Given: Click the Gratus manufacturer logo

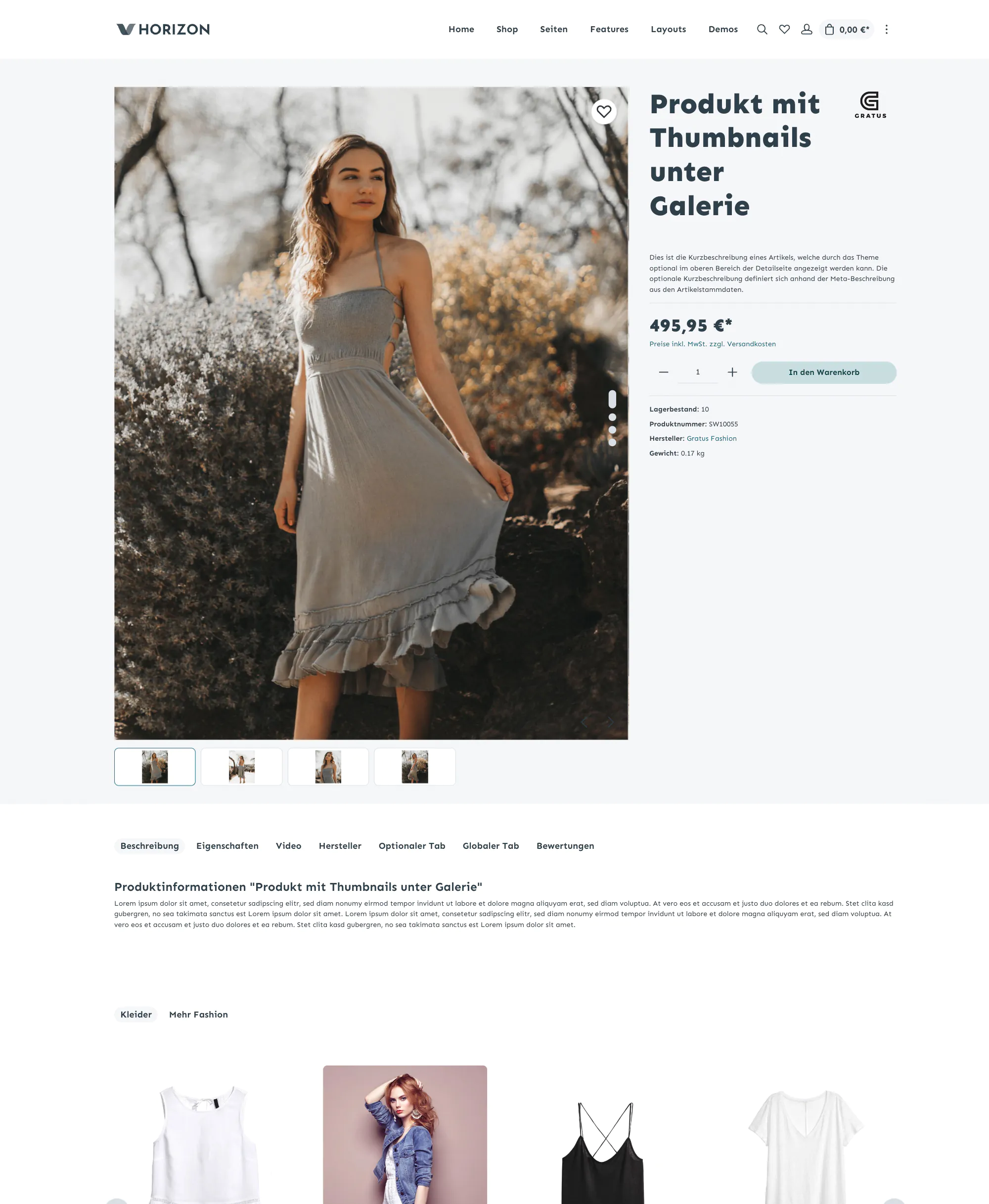Looking at the screenshot, I should [x=870, y=105].
